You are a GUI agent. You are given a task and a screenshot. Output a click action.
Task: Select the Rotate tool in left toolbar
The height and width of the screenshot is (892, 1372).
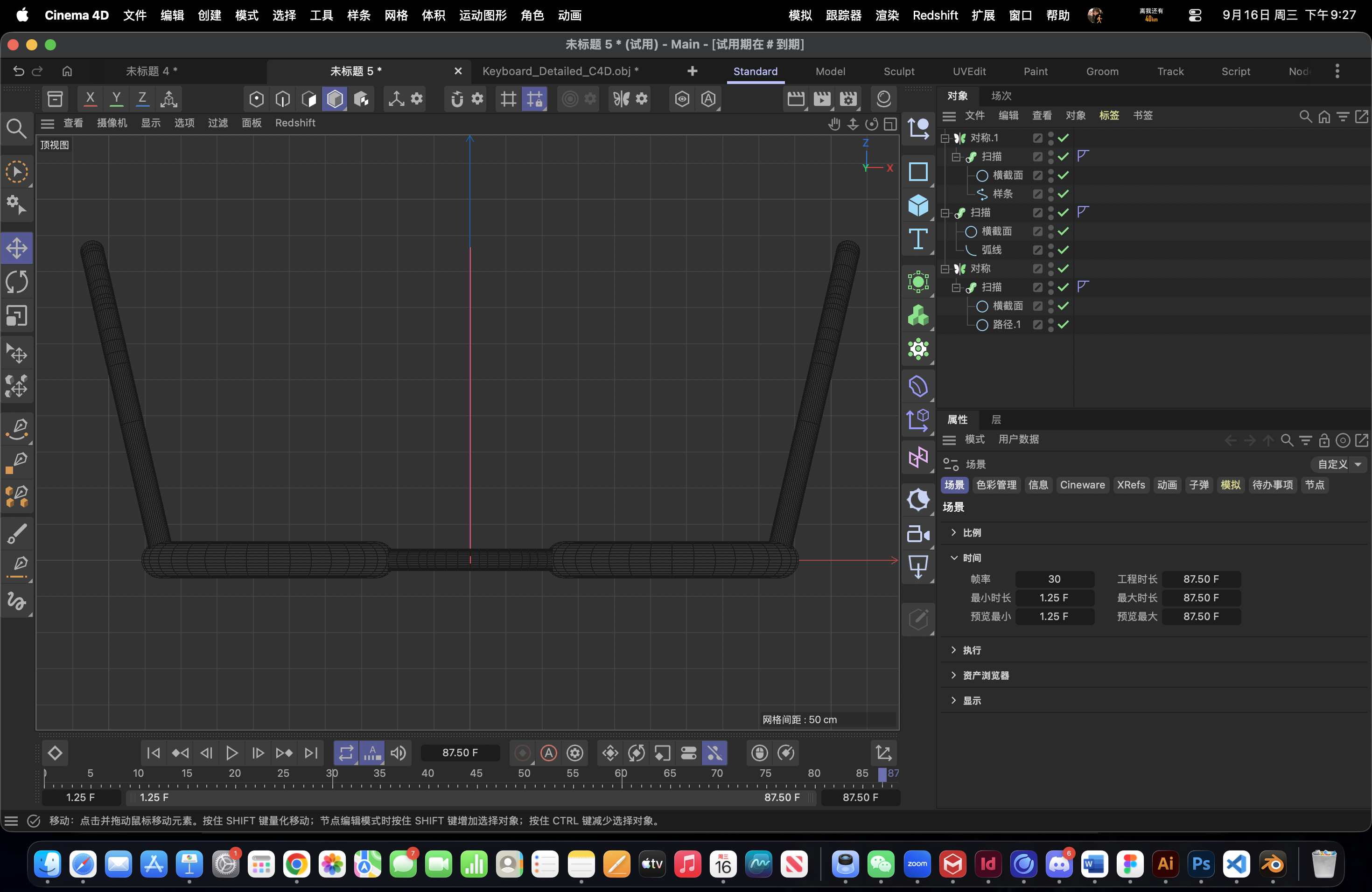pos(17,282)
